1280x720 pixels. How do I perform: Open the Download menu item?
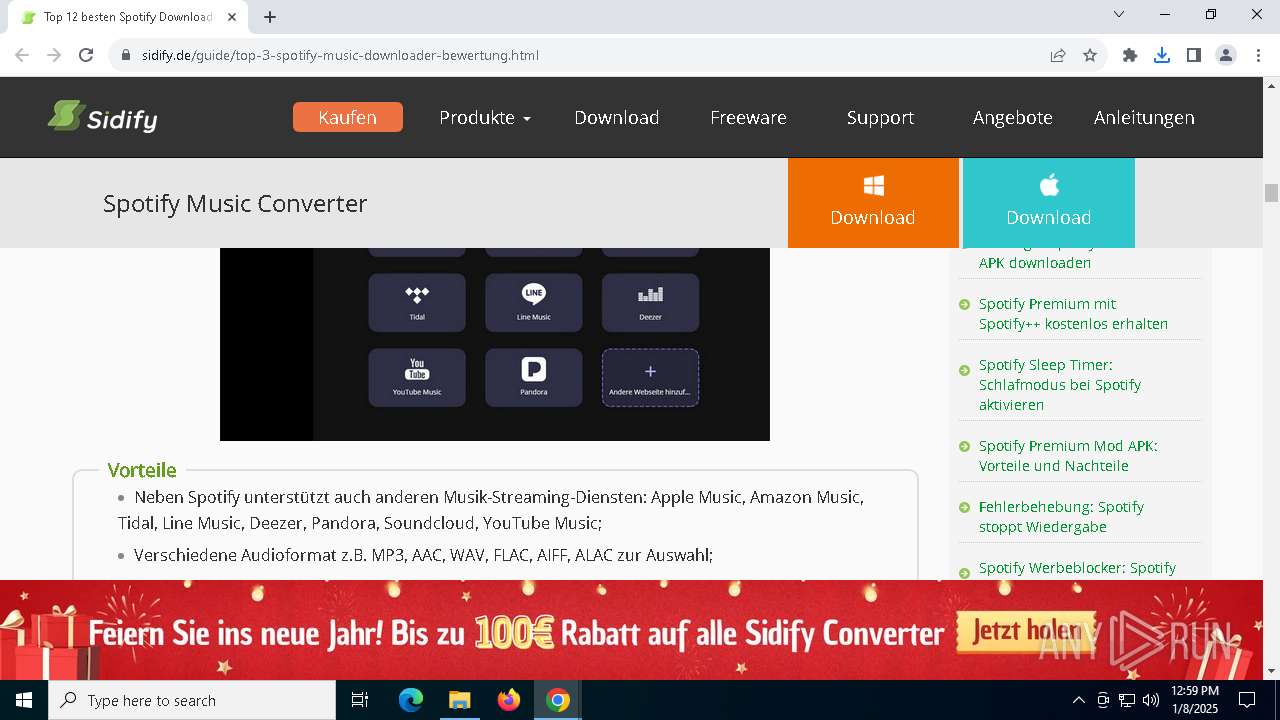click(616, 117)
